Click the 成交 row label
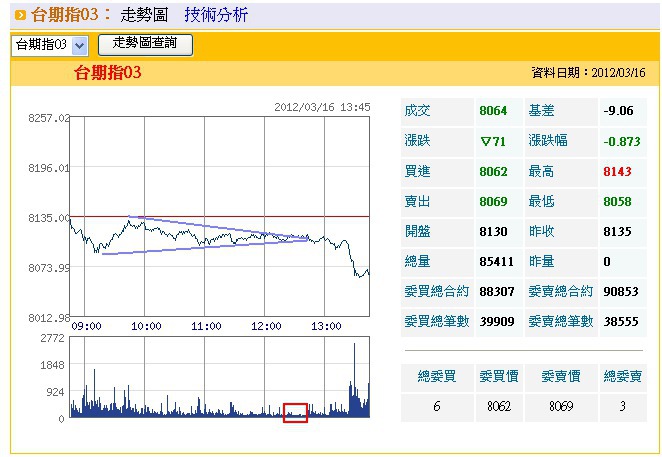Image resolution: width=662 pixels, height=457 pixels. [x=417, y=111]
